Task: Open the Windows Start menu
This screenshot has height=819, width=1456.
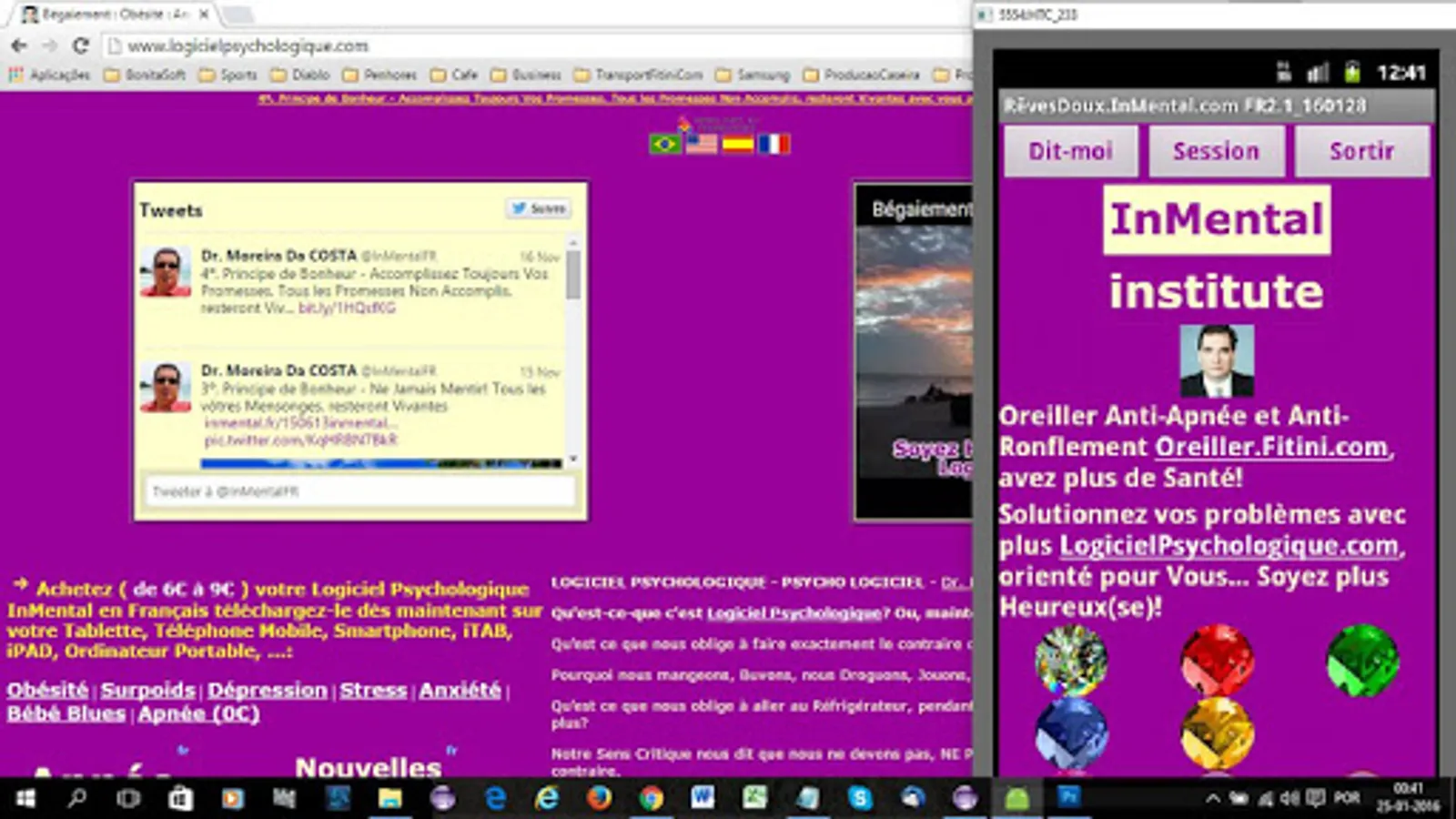Action: tap(25, 798)
